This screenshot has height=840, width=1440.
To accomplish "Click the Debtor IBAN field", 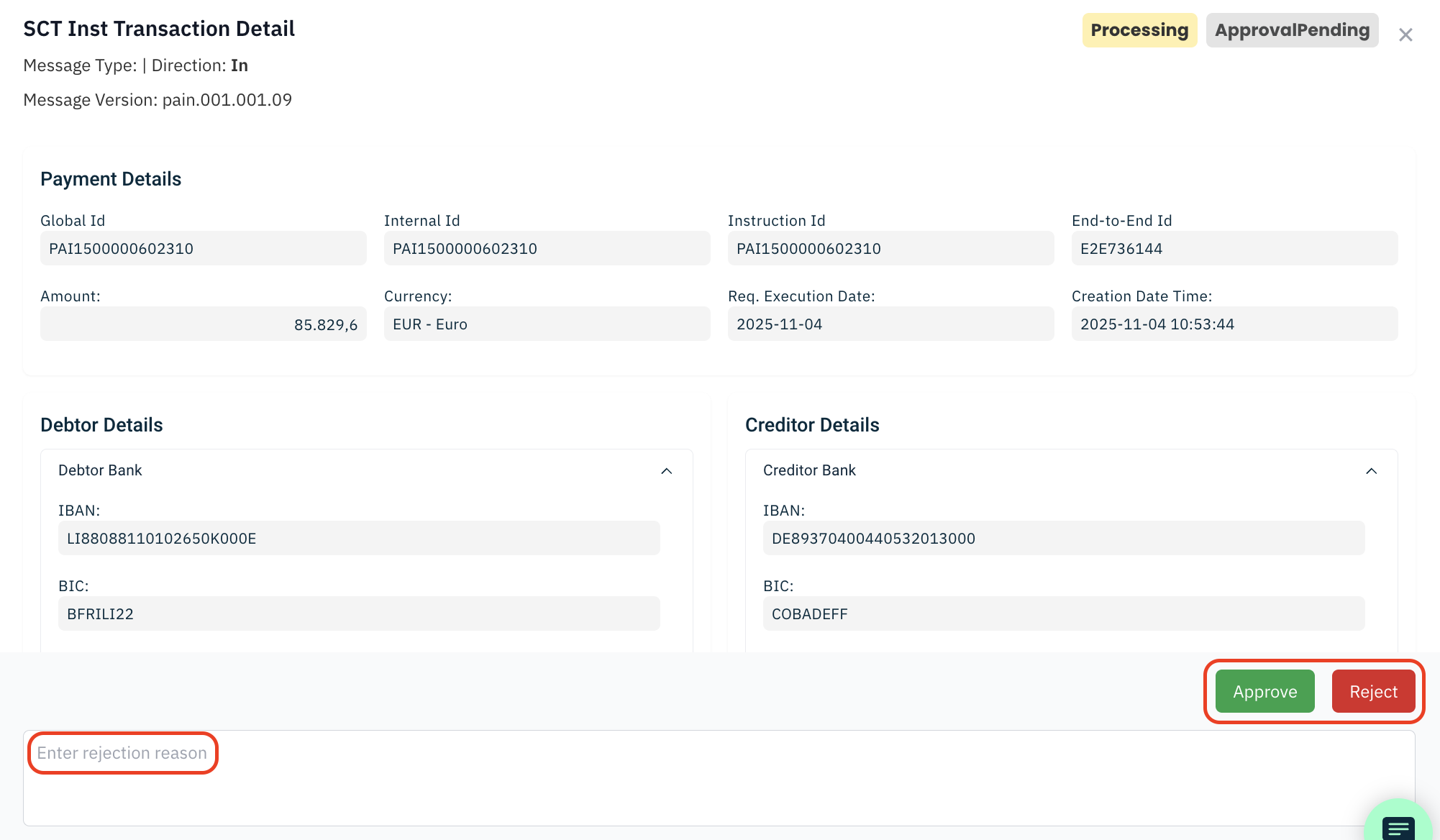I will 358,539.
